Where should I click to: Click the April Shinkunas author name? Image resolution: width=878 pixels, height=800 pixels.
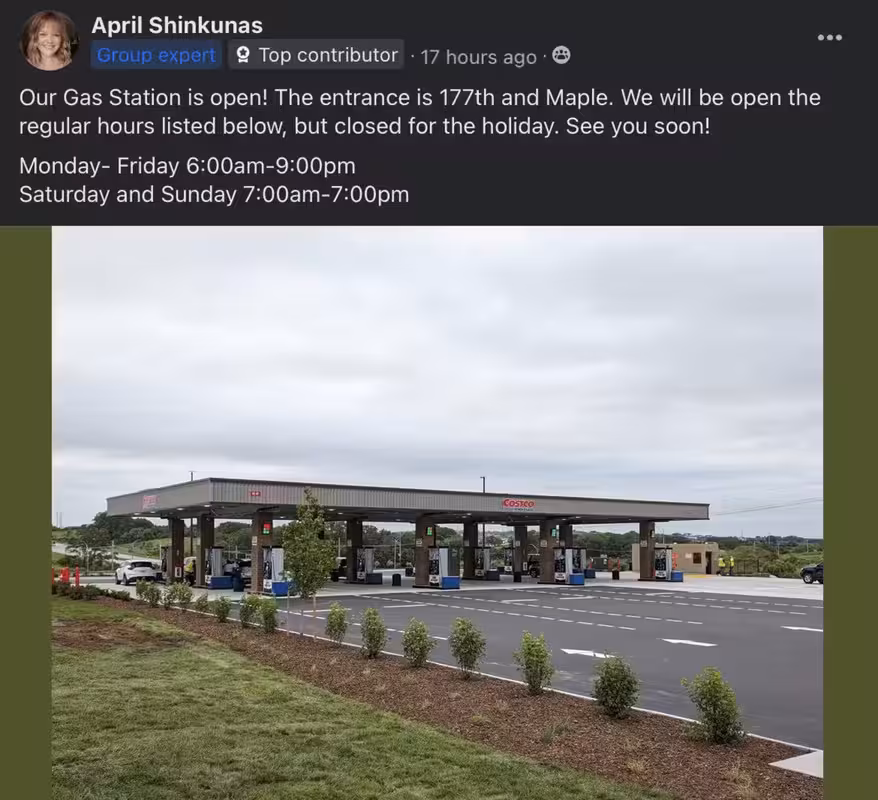tap(177, 25)
